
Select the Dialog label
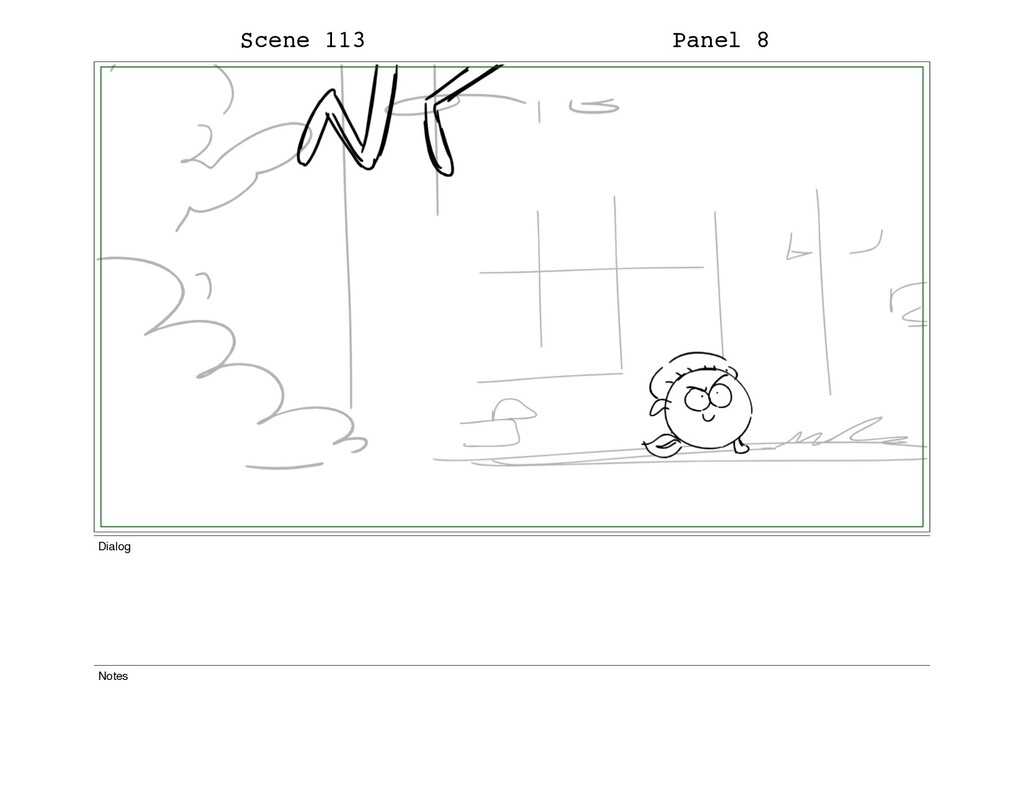click(x=114, y=547)
